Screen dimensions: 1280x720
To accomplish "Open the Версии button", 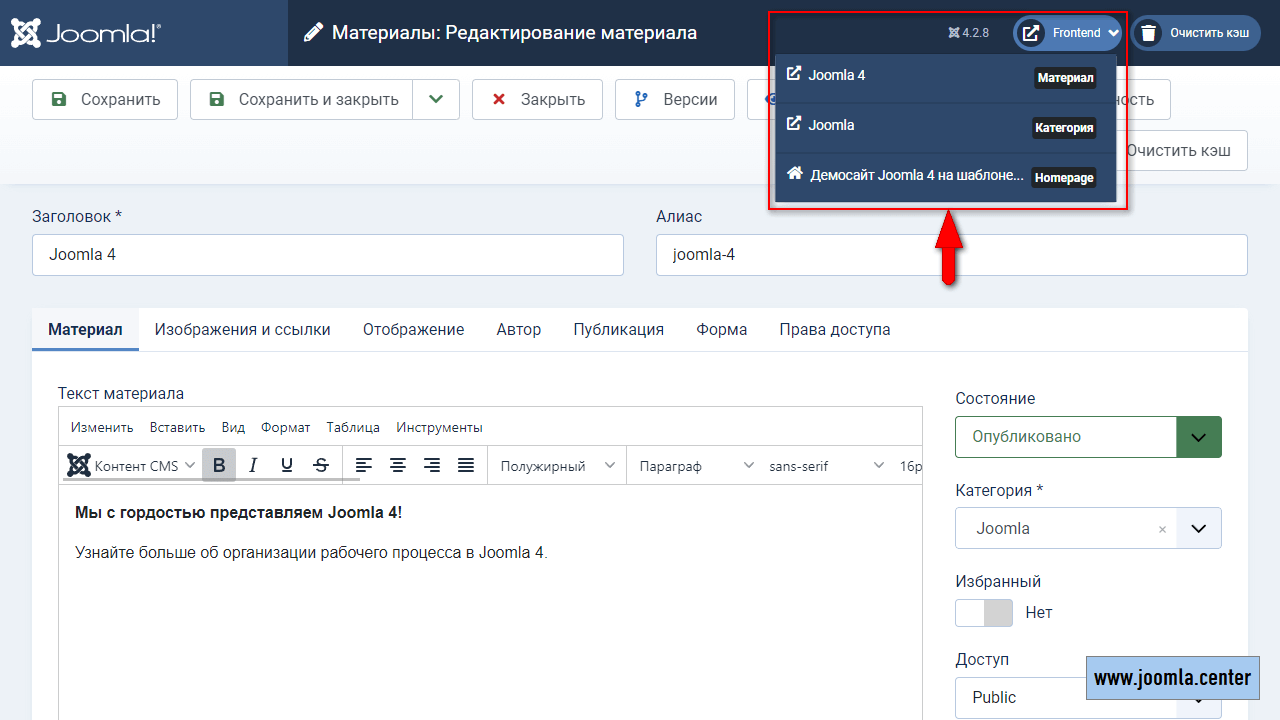I will pyautogui.click(x=675, y=99).
